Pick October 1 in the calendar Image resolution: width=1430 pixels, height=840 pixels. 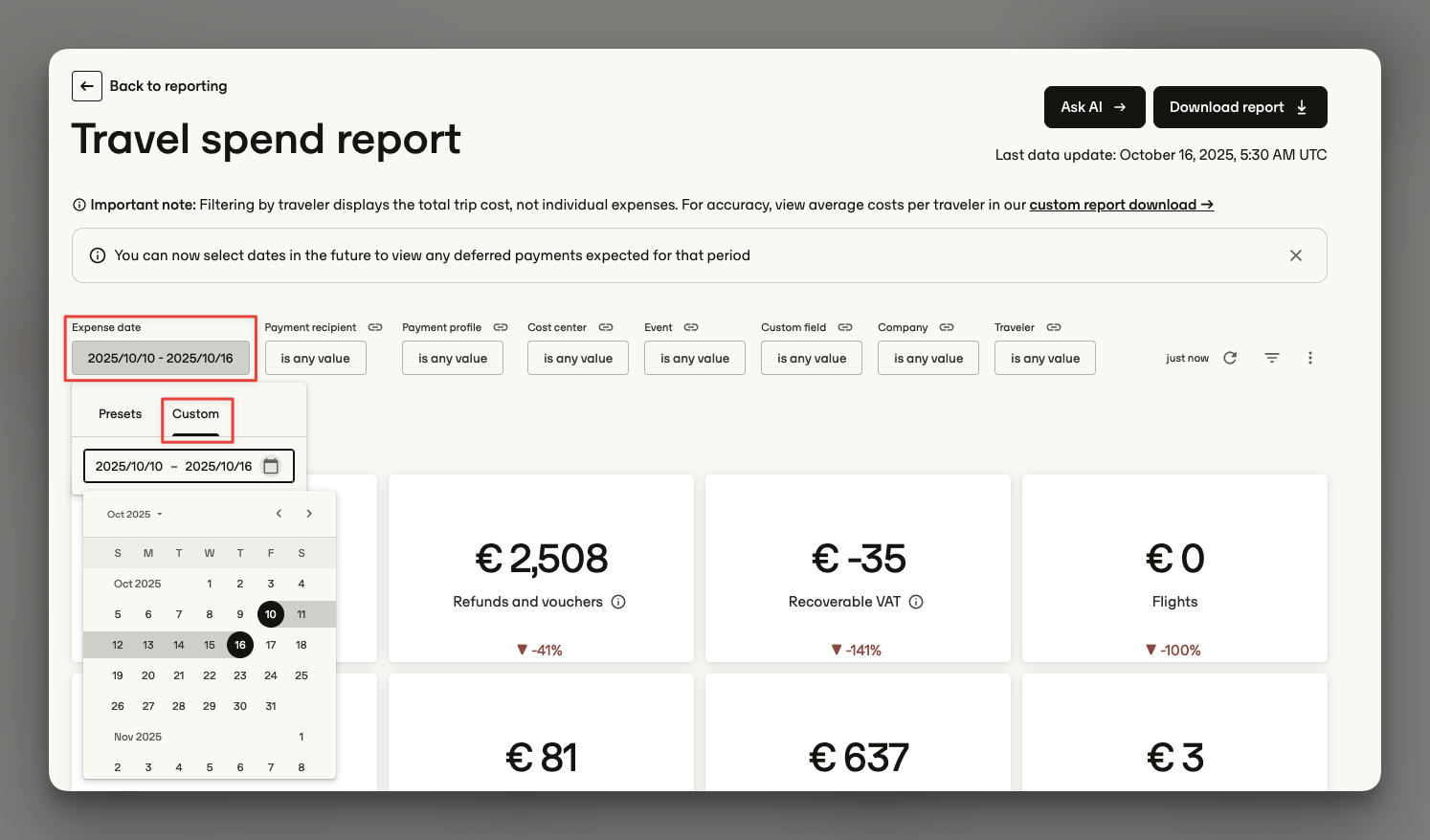(210, 584)
